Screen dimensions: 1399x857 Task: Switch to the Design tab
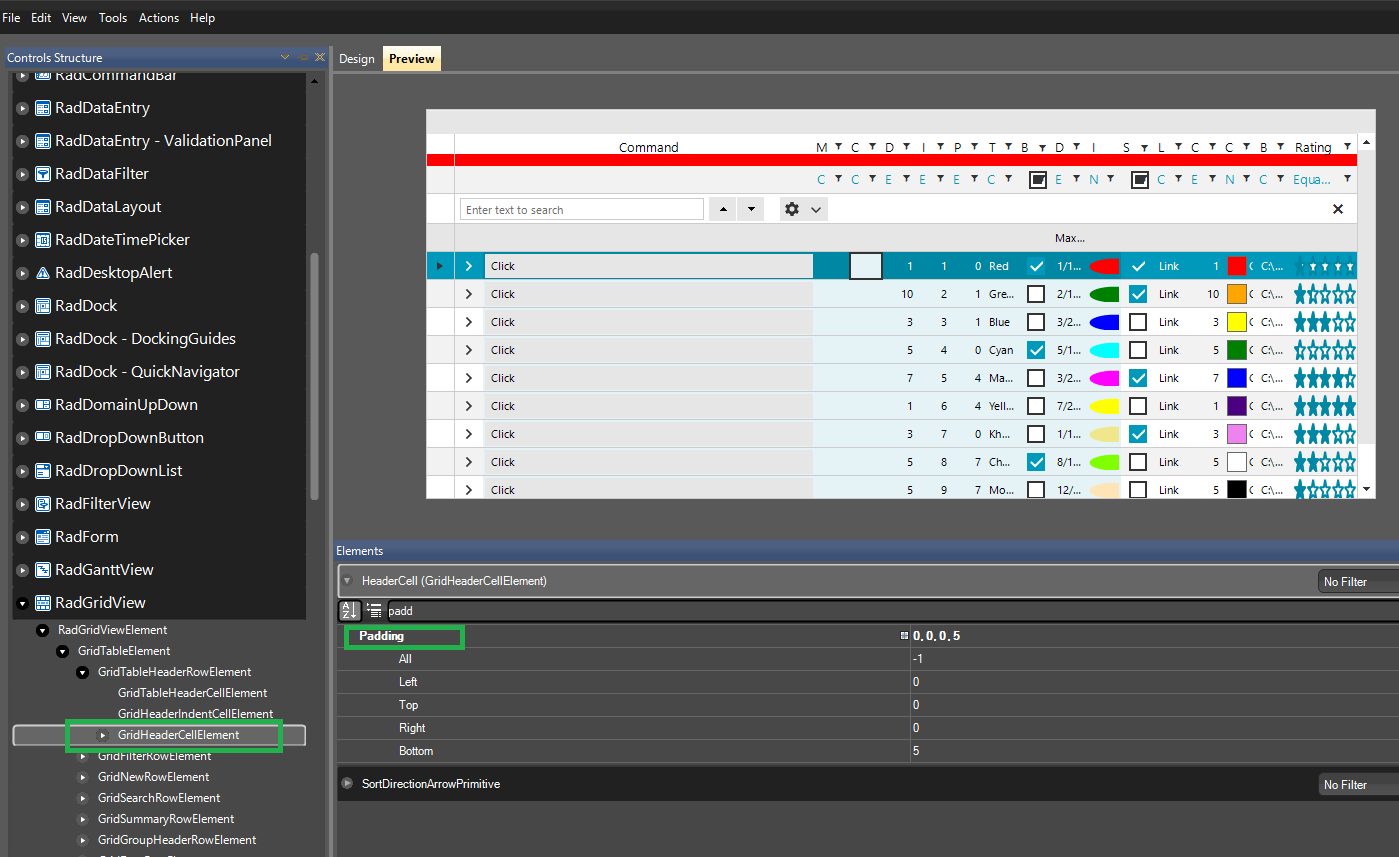tap(356, 59)
